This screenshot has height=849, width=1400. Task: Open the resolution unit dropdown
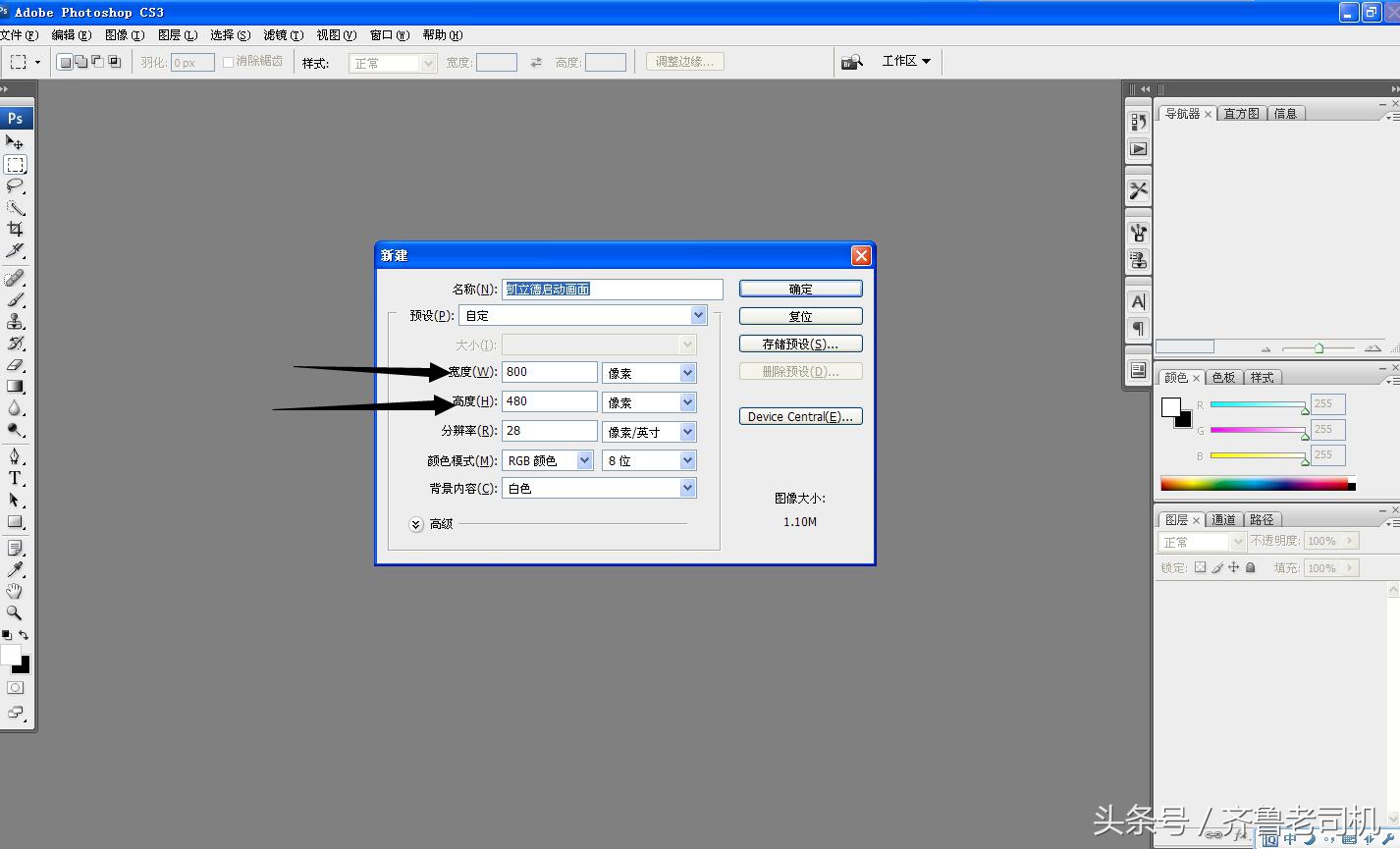tap(688, 432)
